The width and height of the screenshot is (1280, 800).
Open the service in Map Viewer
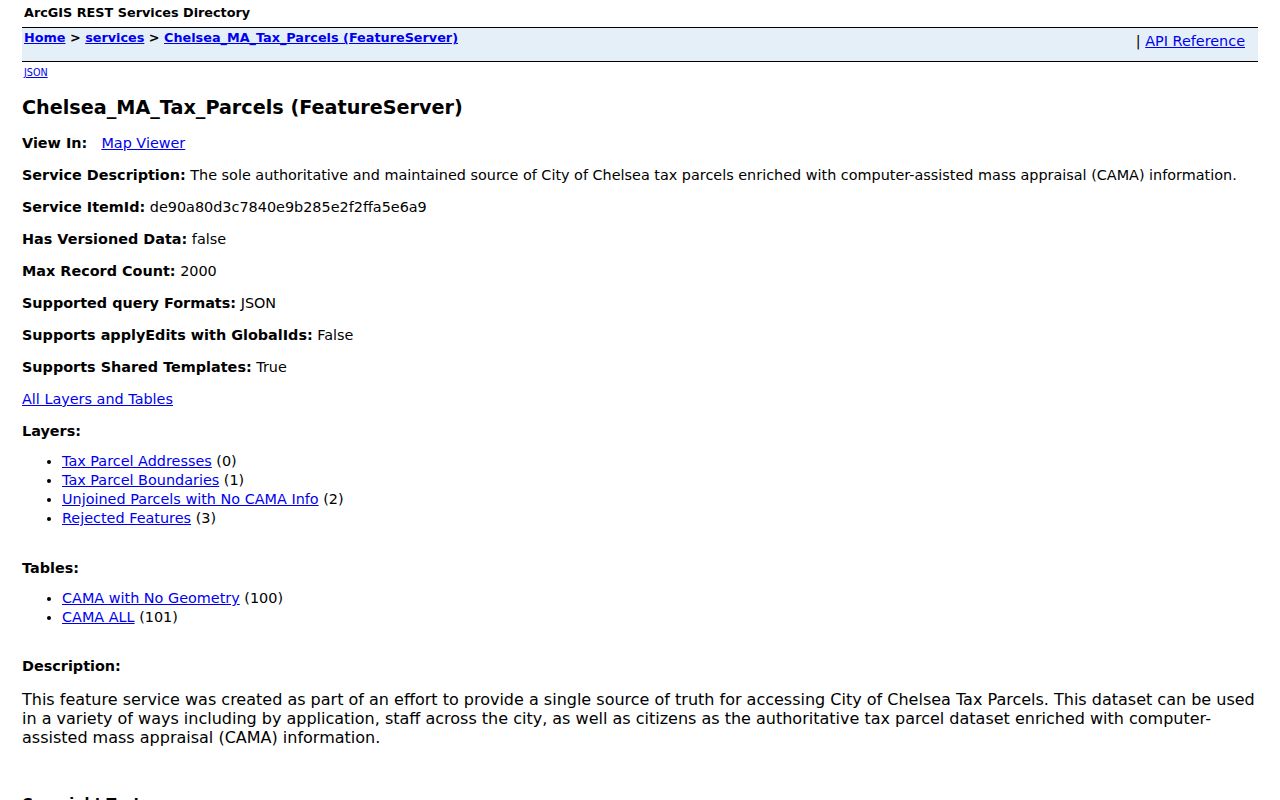(x=143, y=143)
